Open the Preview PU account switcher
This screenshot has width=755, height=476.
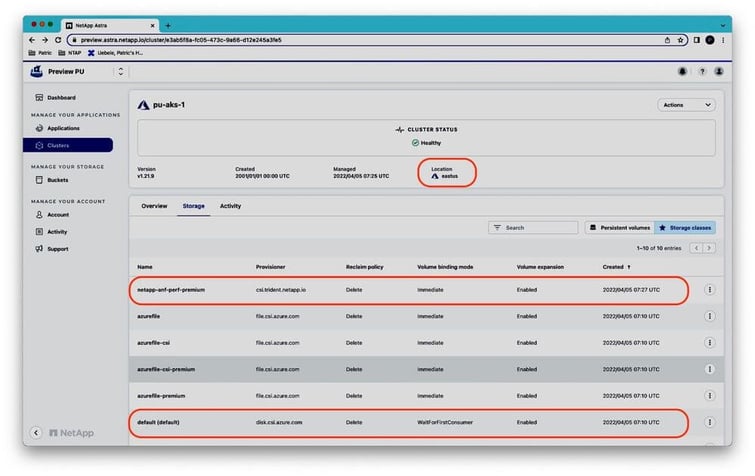point(121,72)
